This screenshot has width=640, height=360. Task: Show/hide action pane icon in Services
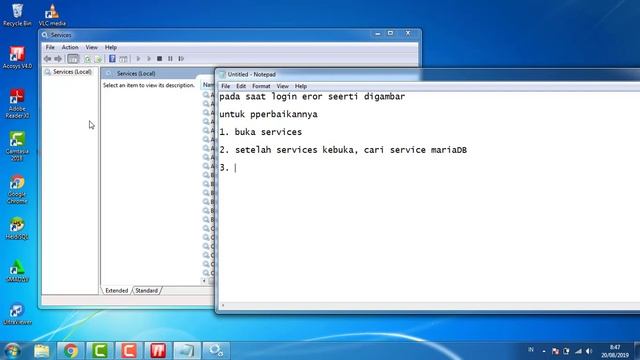123,59
